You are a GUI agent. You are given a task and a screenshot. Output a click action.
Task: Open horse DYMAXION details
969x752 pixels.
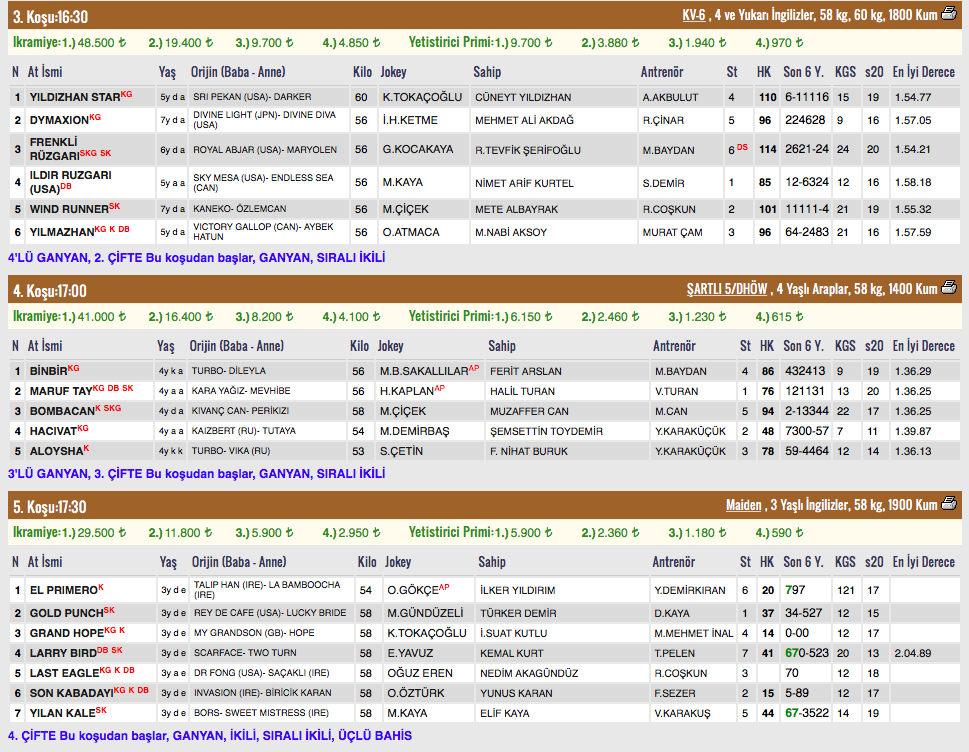point(59,120)
